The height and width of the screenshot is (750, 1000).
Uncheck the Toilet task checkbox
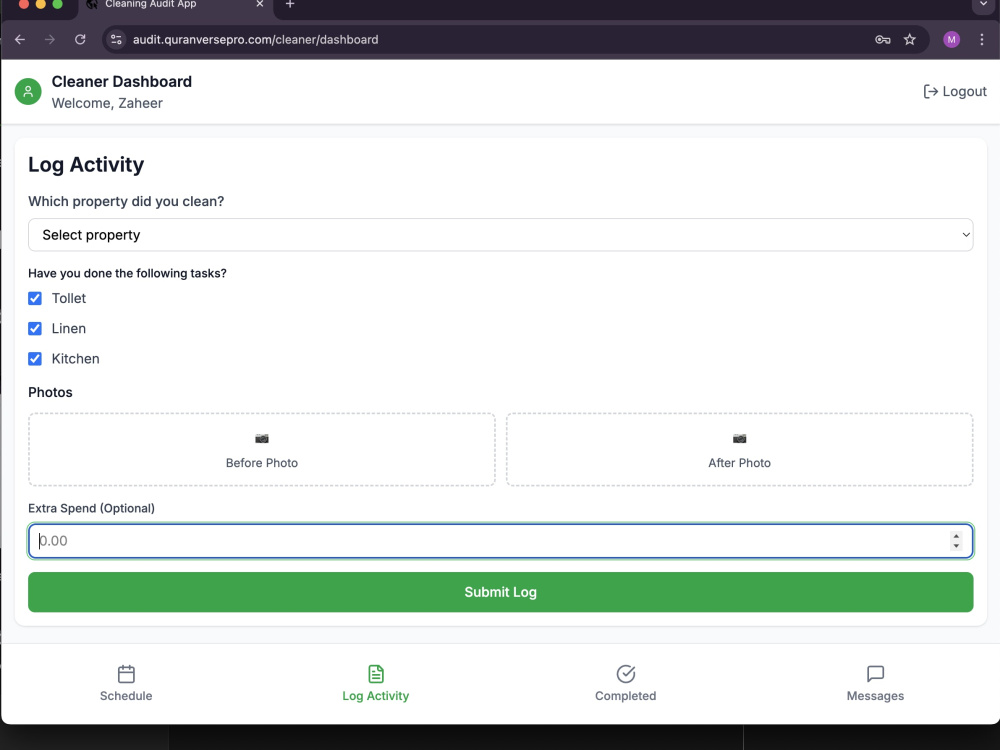[35, 298]
